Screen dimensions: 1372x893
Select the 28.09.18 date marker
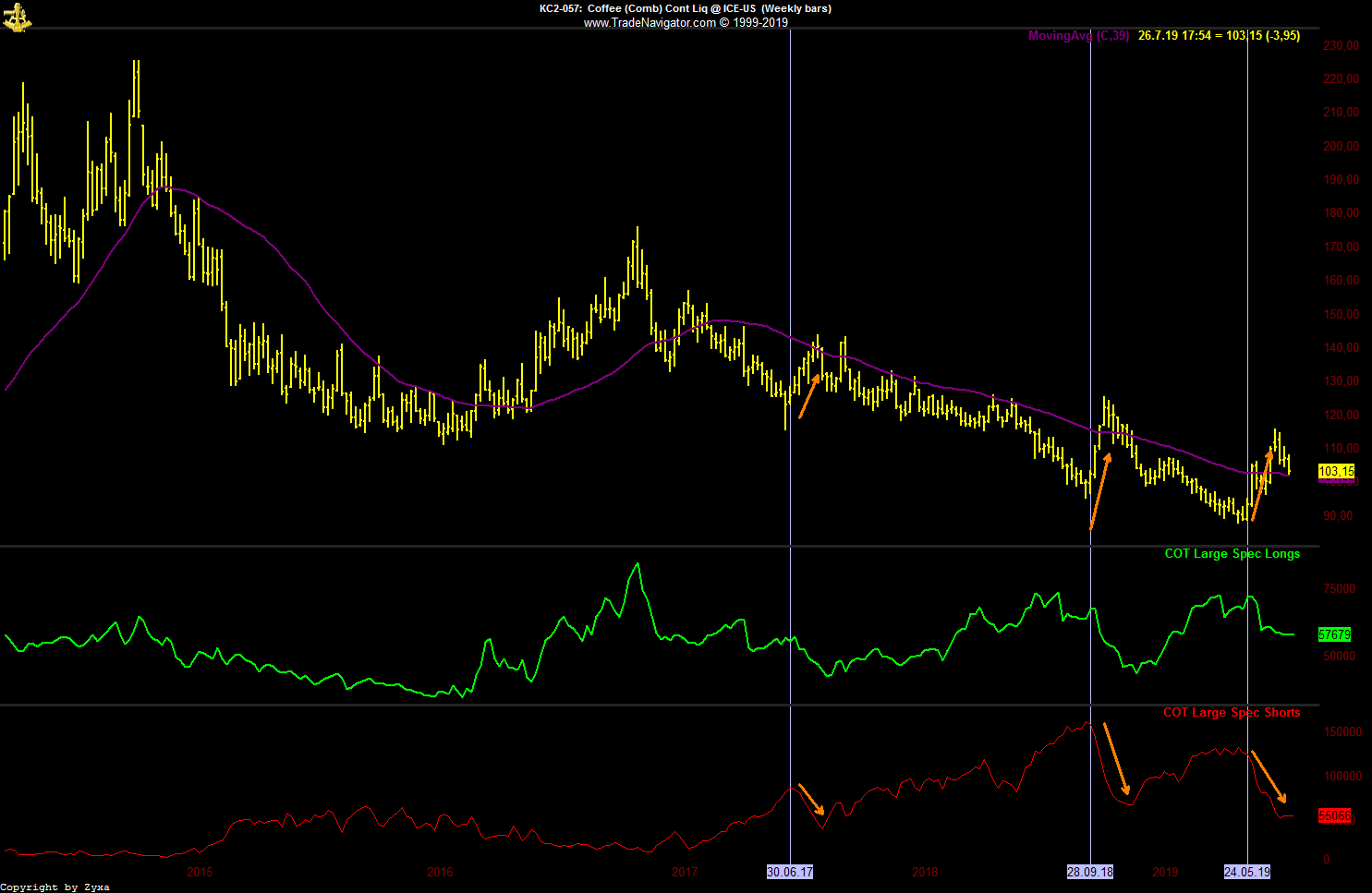click(x=1090, y=872)
